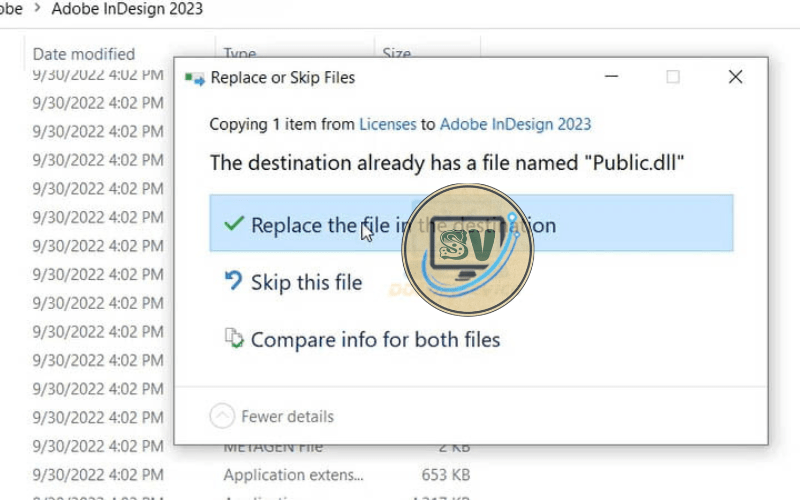Viewport: 800px width, 500px height.
Task: Click the green checkmark icon for Replace
Action: 234,224
